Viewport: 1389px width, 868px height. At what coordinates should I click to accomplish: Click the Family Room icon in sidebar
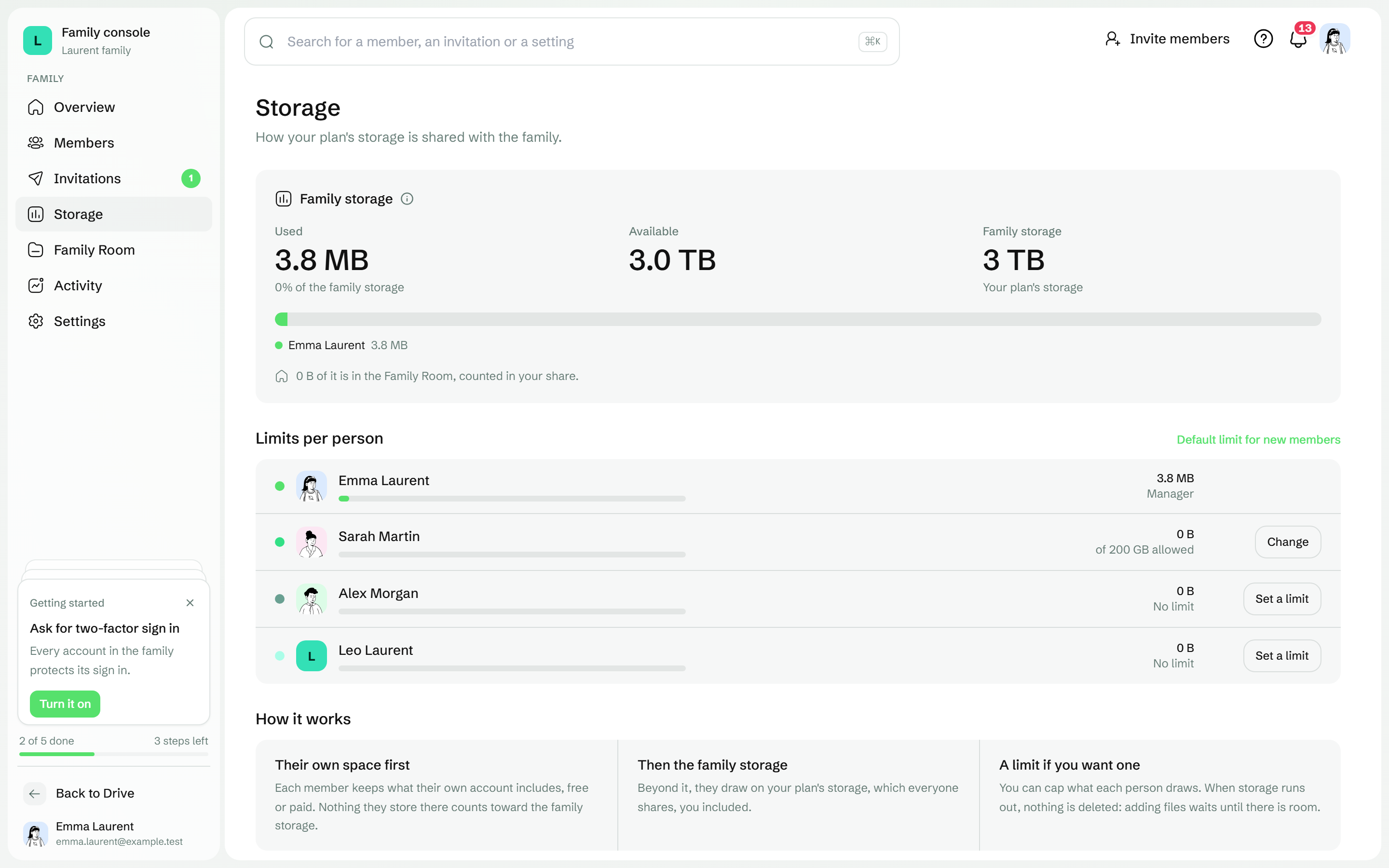(36, 250)
